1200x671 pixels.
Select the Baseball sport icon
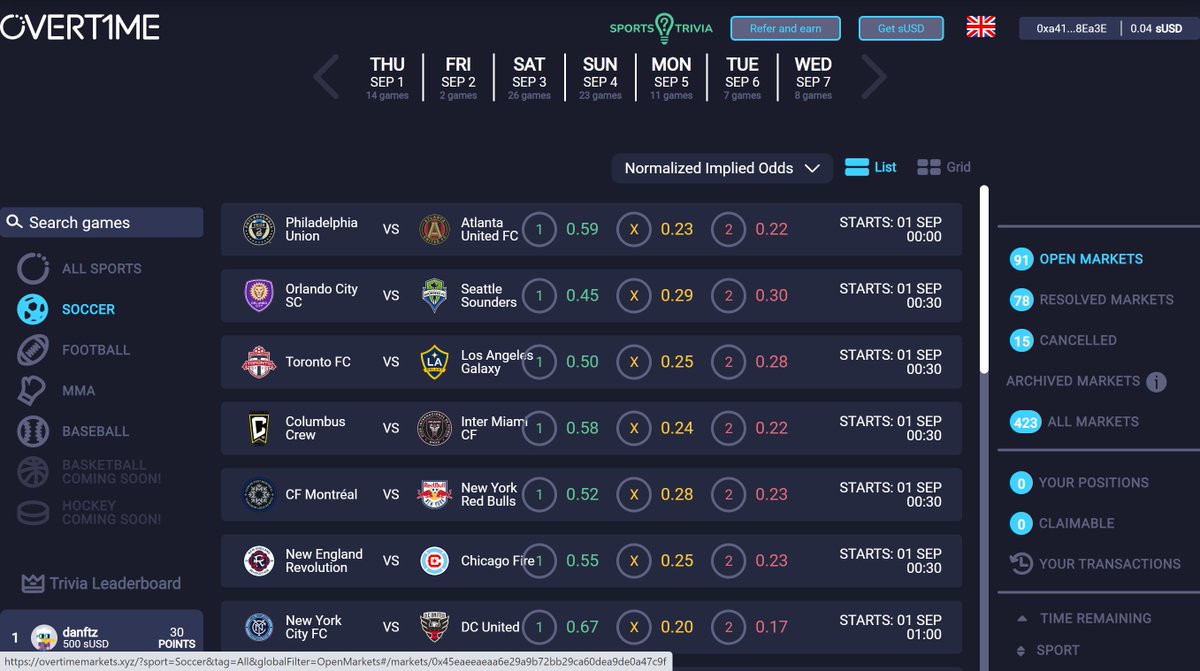[33, 431]
